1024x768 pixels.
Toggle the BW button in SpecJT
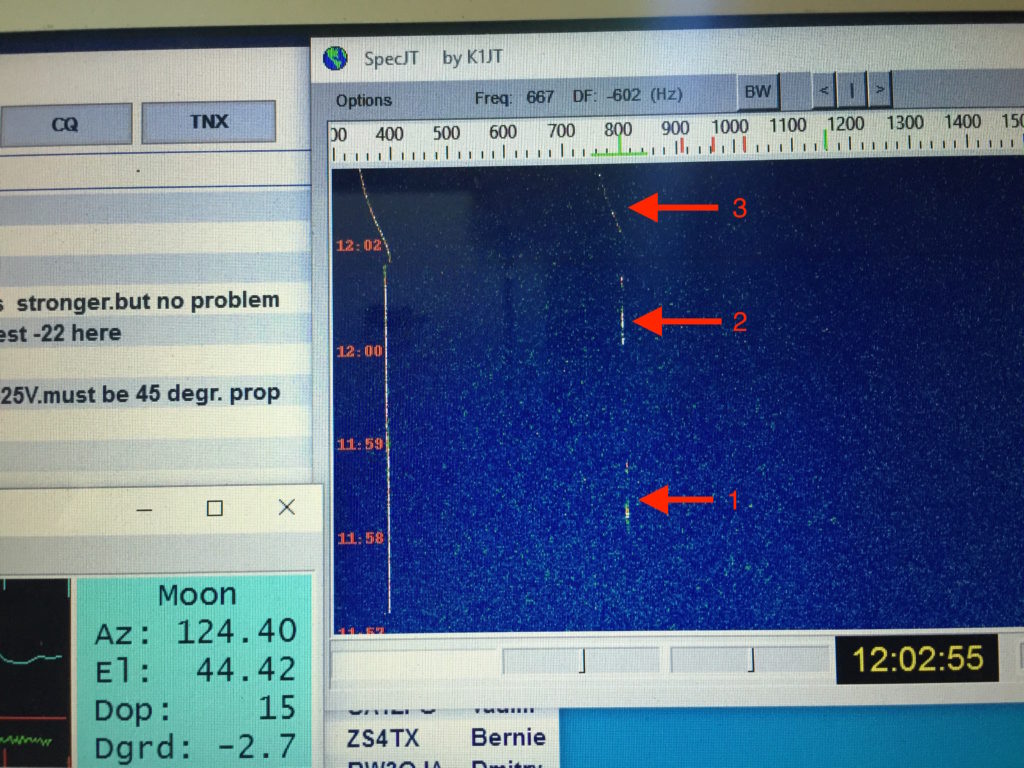758,91
